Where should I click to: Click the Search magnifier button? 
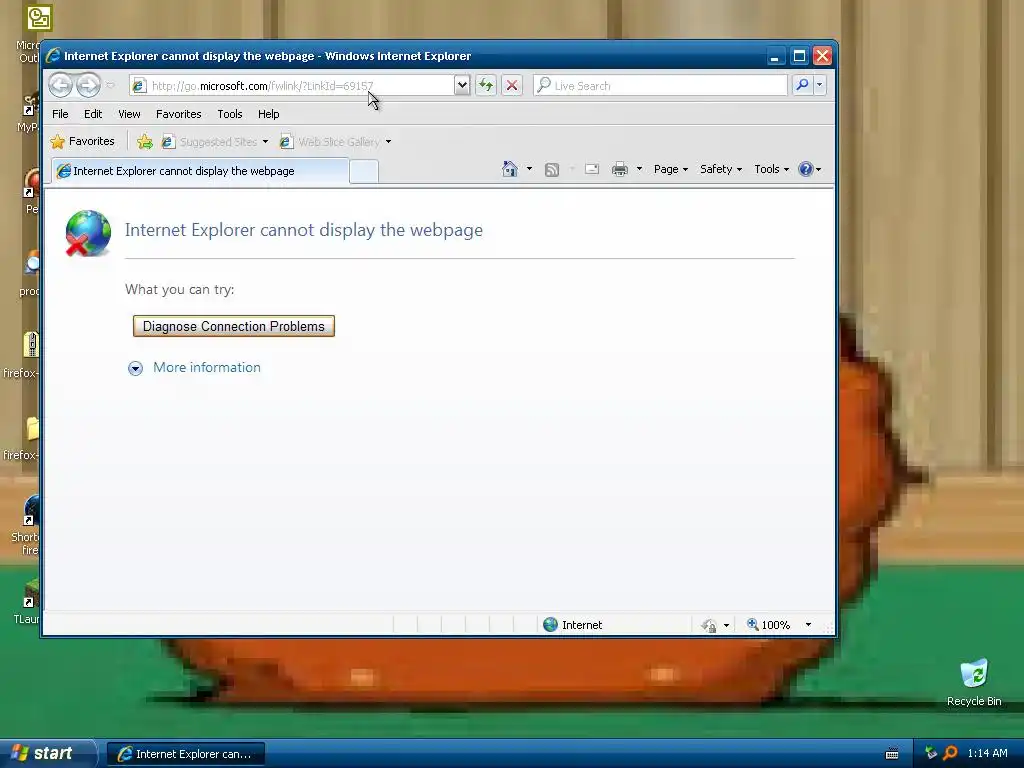802,85
